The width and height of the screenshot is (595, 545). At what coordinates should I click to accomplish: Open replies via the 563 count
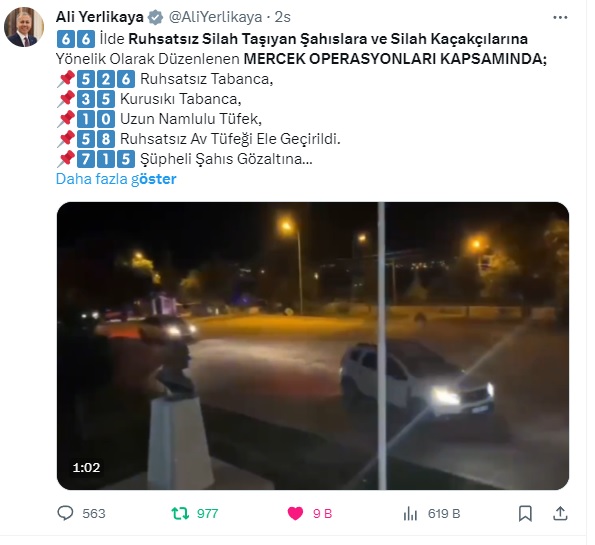pos(94,513)
